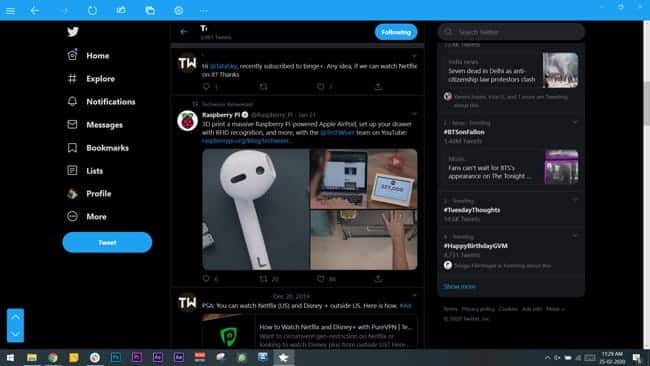Open the Delhi news story thumbnail
The width and height of the screenshot is (650, 366).
tap(560, 70)
